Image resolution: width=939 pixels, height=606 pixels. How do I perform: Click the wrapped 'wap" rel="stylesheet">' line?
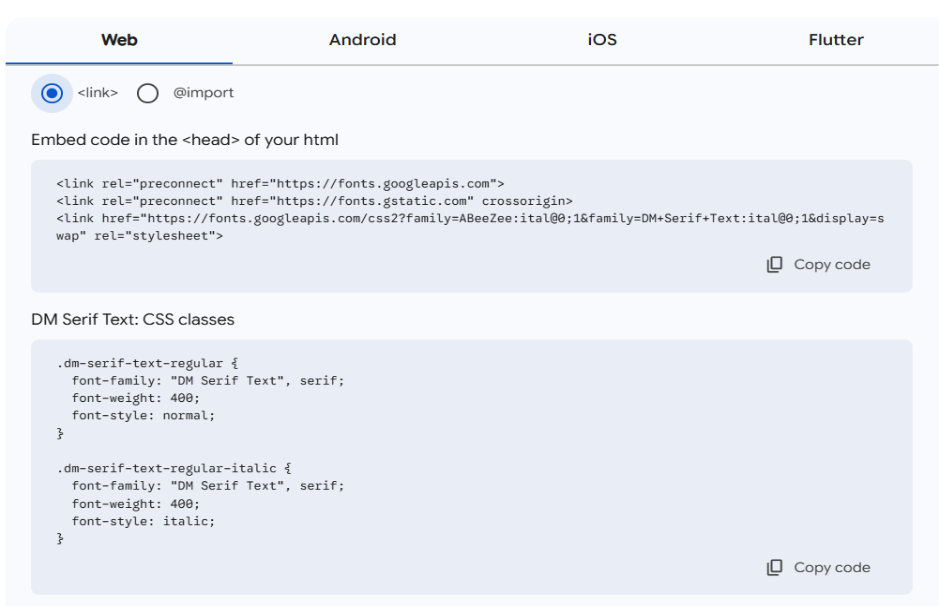tap(140, 236)
